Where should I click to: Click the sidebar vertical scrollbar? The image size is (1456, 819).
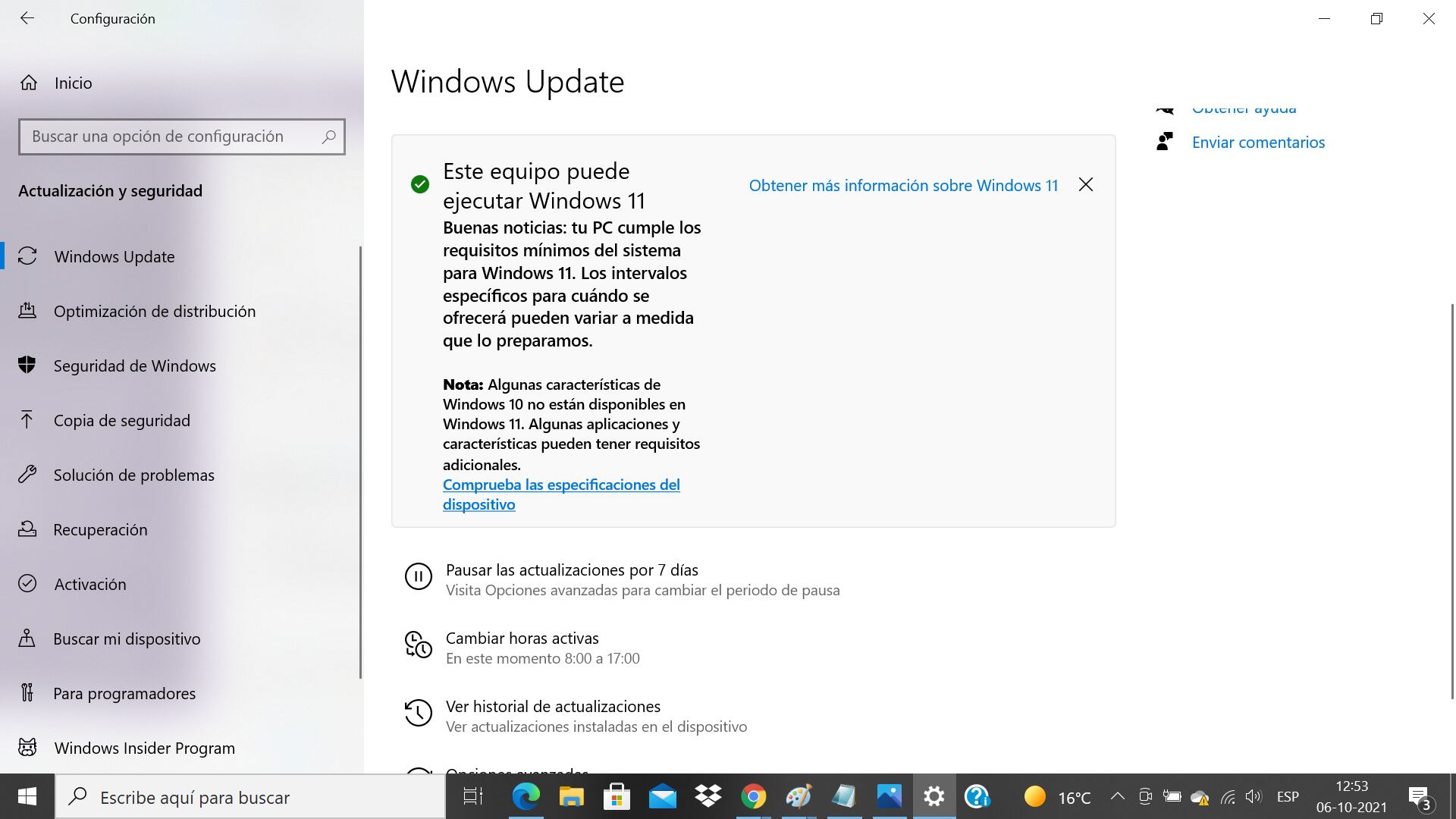360,463
